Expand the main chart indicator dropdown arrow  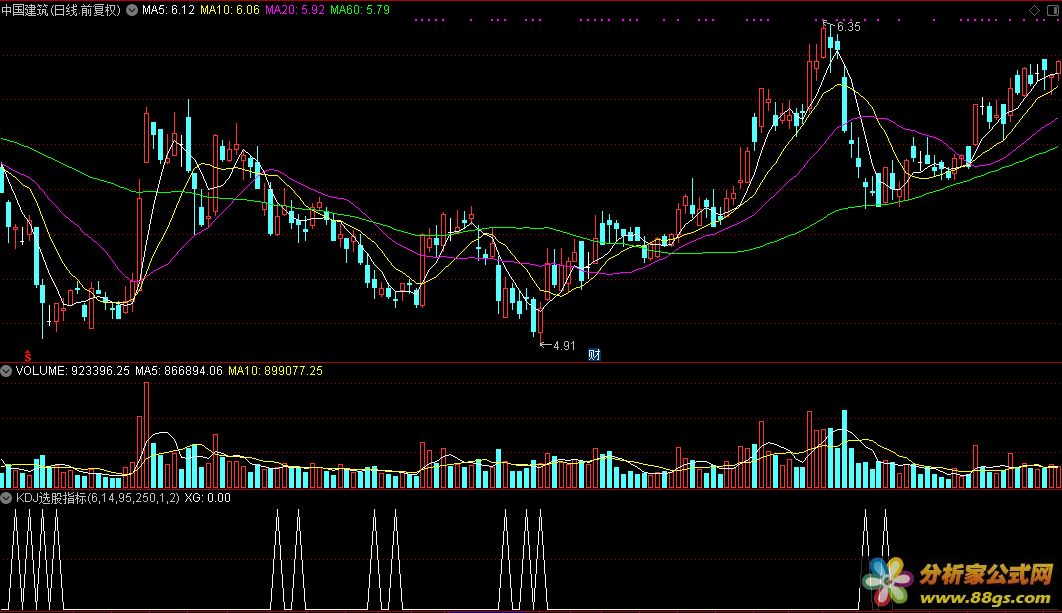[x=132, y=10]
